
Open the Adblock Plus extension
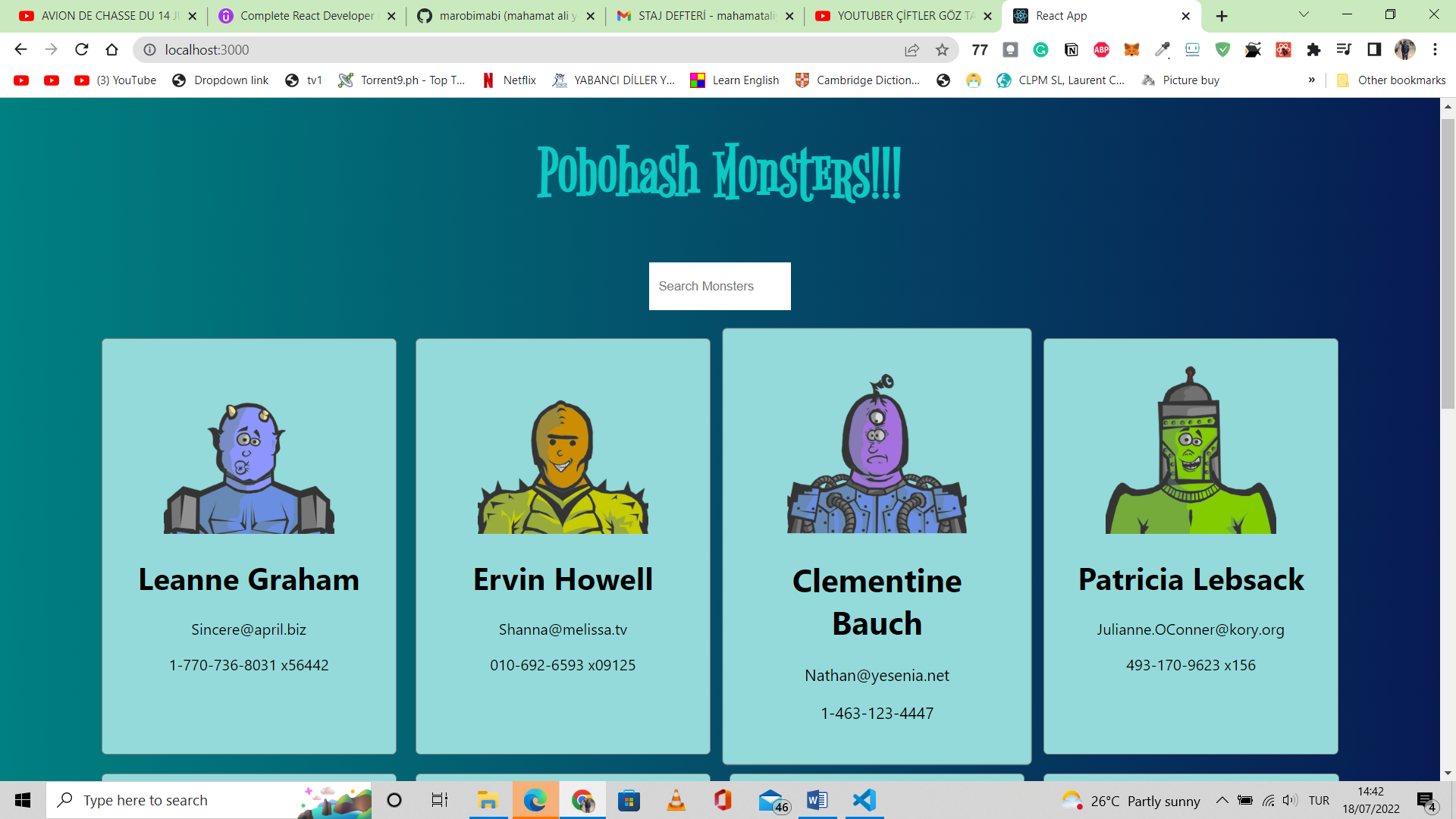pyautogui.click(x=1101, y=50)
